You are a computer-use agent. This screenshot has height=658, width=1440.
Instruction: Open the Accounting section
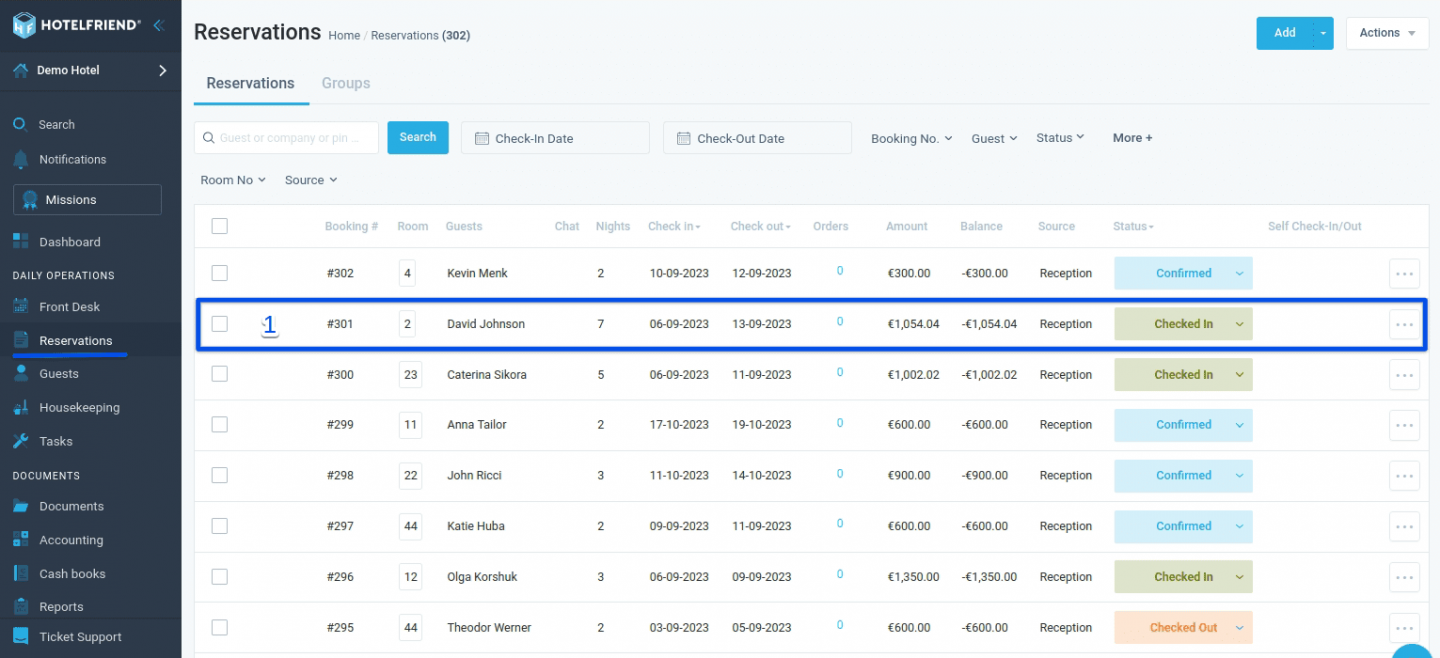(70, 540)
